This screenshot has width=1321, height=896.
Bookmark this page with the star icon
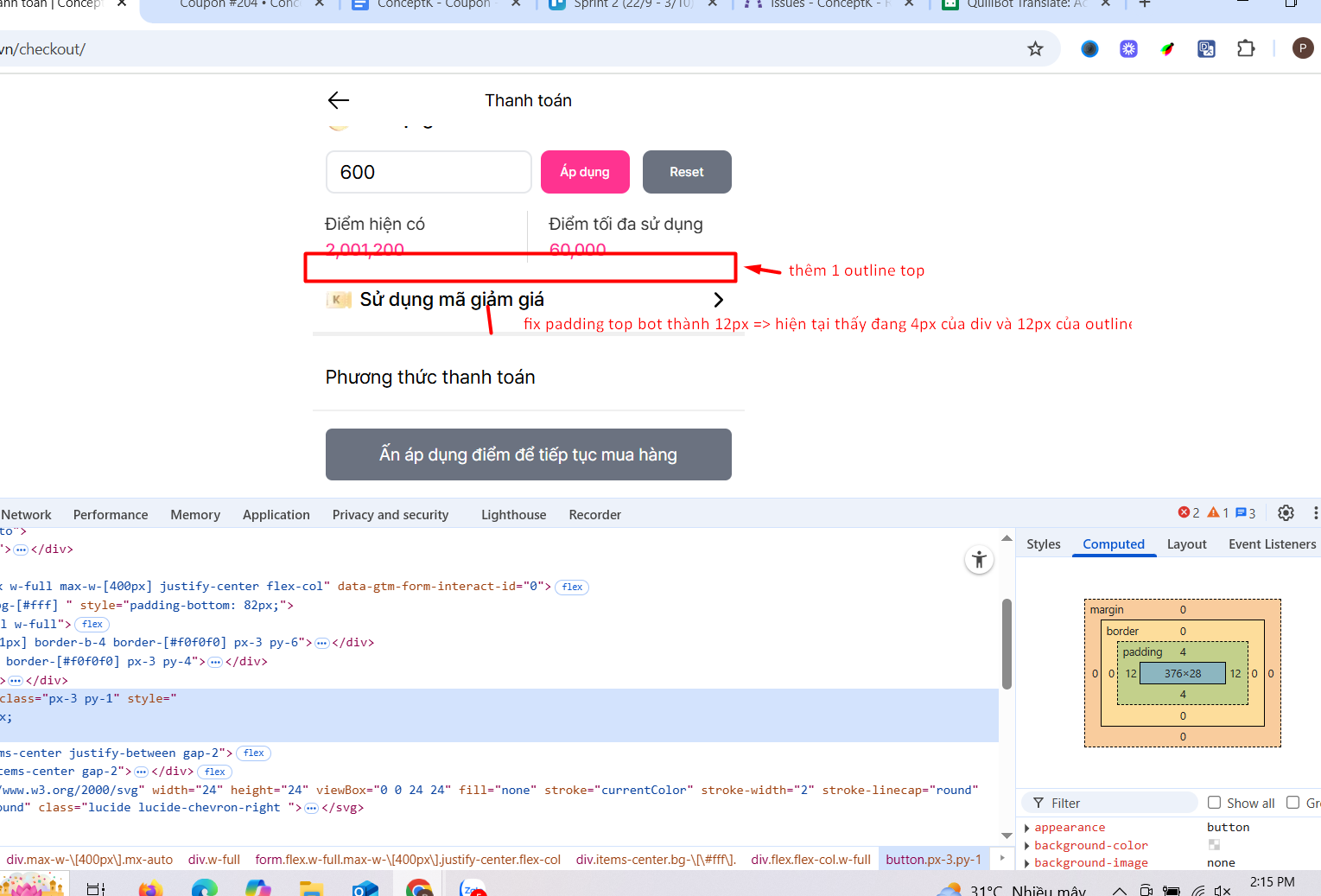pyautogui.click(x=1035, y=49)
